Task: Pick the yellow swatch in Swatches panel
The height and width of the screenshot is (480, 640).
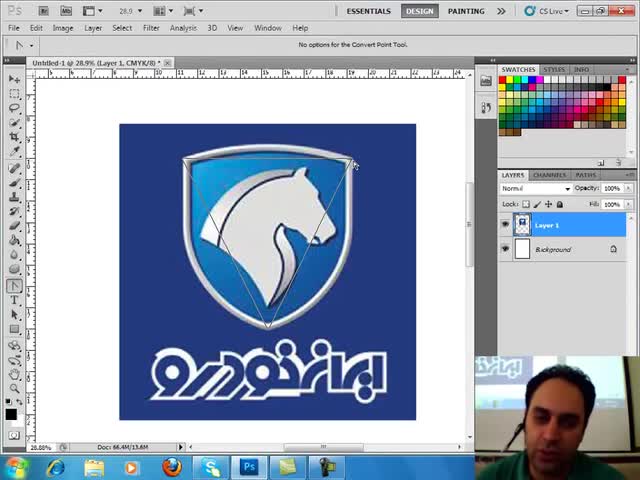Action: [x=510, y=80]
